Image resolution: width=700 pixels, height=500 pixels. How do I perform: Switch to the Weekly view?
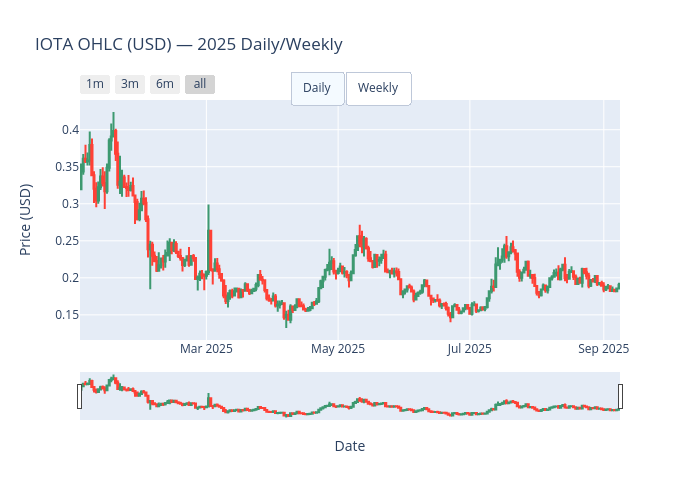[379, 88]
